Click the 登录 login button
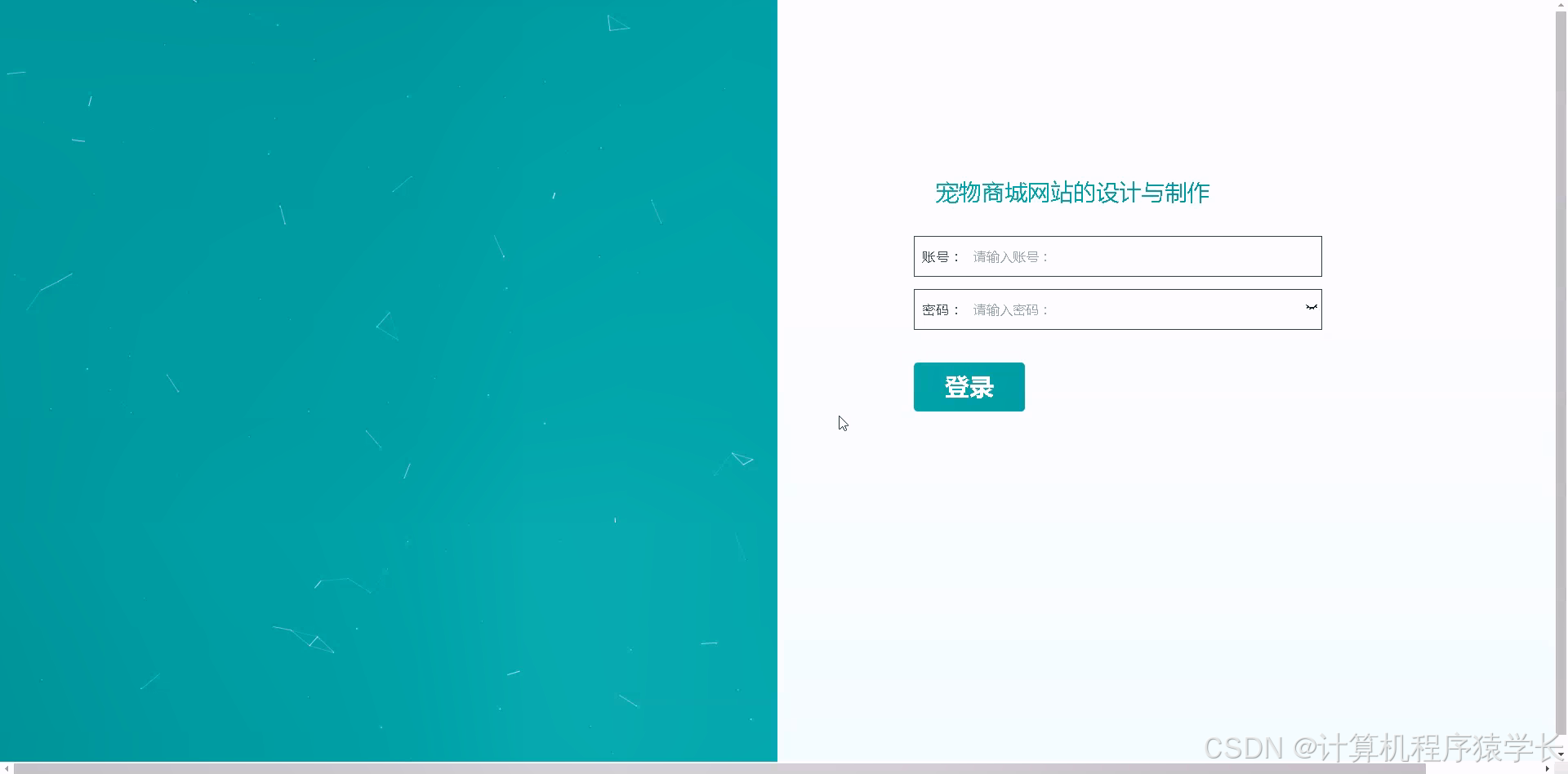This screenshot has width=1568, height=774. click(x=969, y=387)
